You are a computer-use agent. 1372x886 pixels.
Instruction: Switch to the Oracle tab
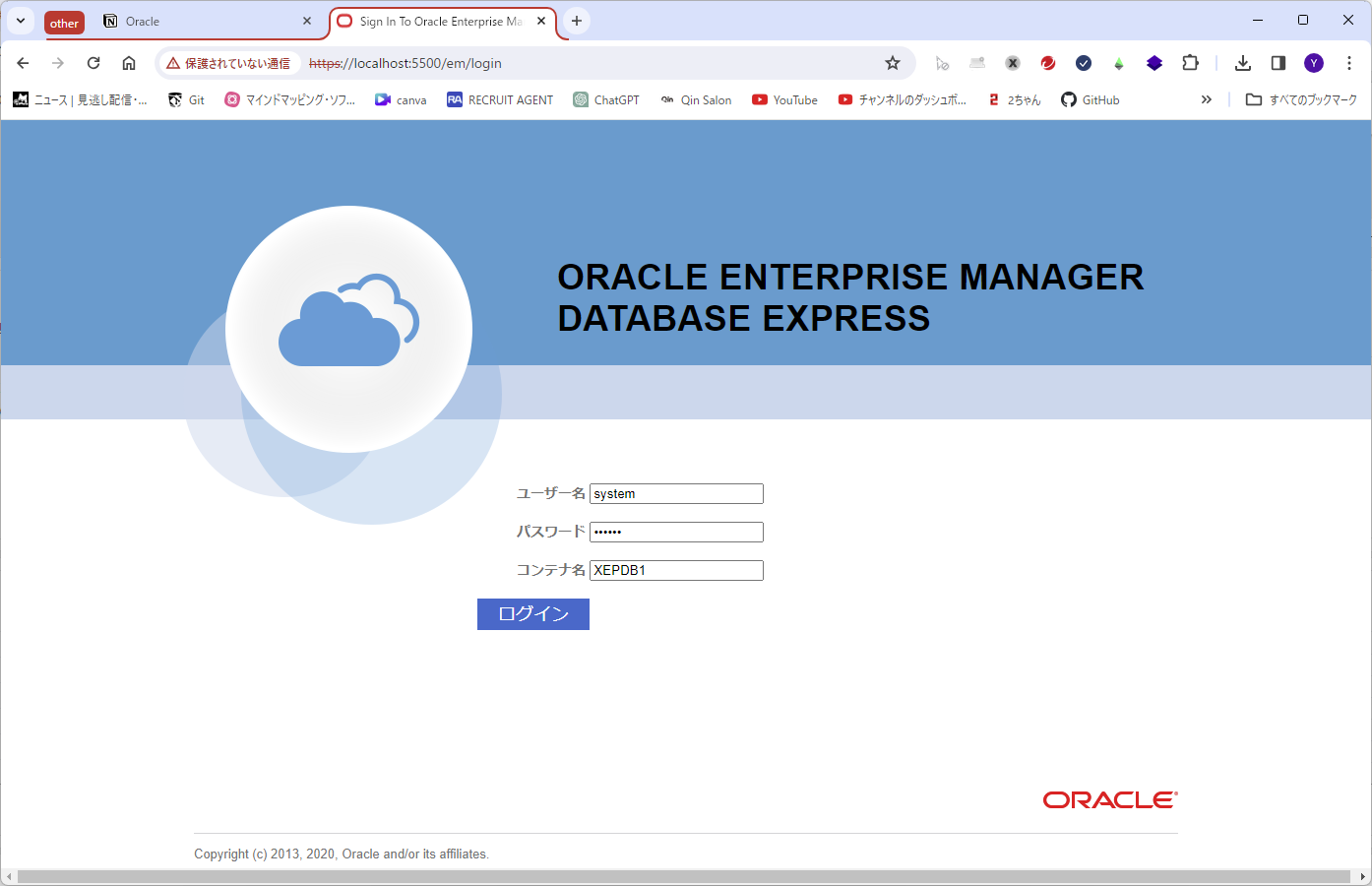click(x=197, y=21)
